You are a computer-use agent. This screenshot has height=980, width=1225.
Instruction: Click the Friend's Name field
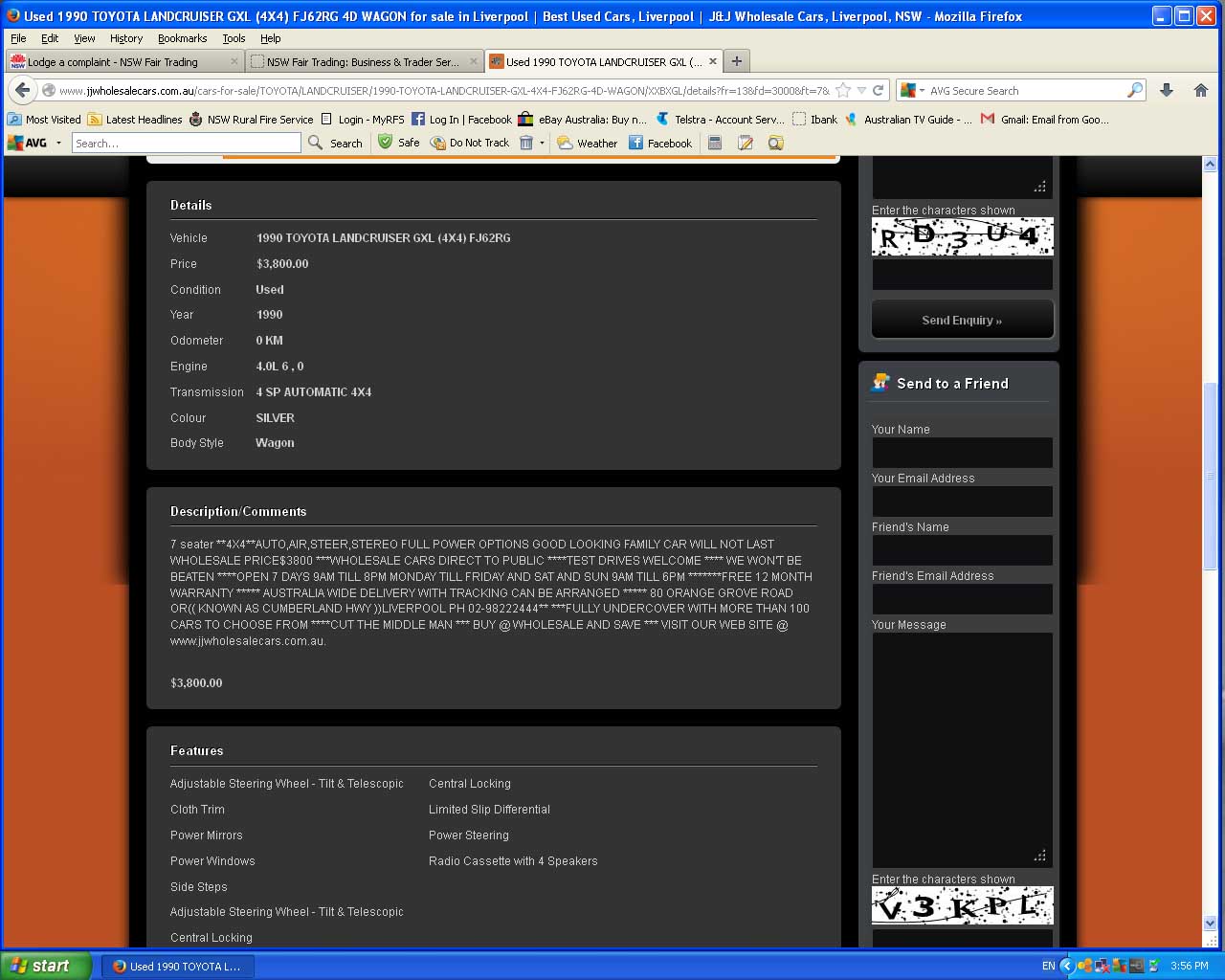(962, 549)
